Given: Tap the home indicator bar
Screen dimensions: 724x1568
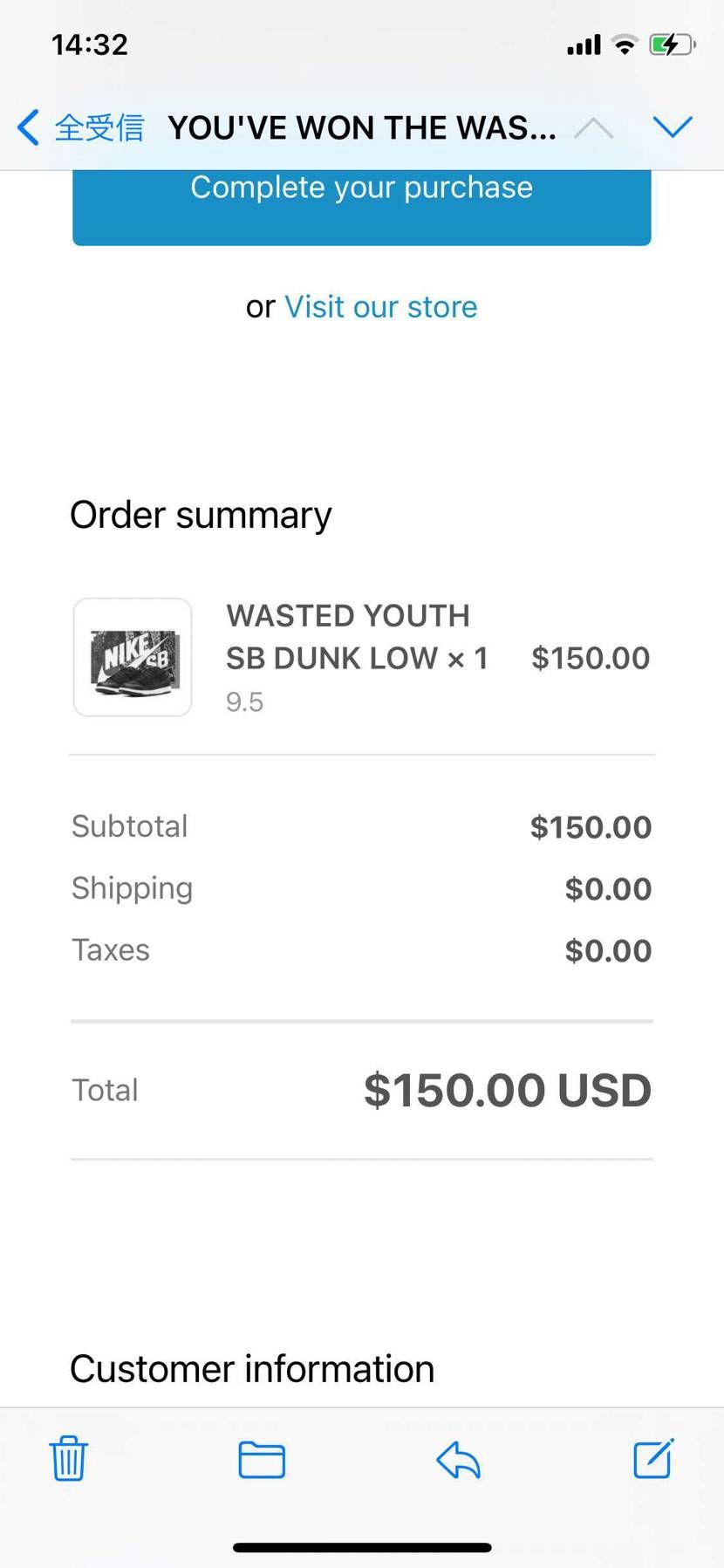Looking at the screenshot, I should pos(362,1547).
